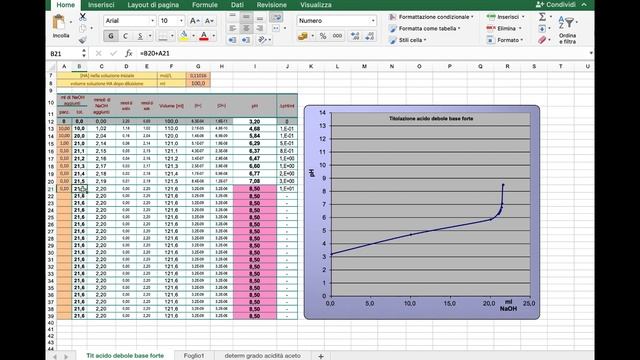The image size is (640, 360).
Task: Decrease font size with smaller A
Action: coord(209,21)
